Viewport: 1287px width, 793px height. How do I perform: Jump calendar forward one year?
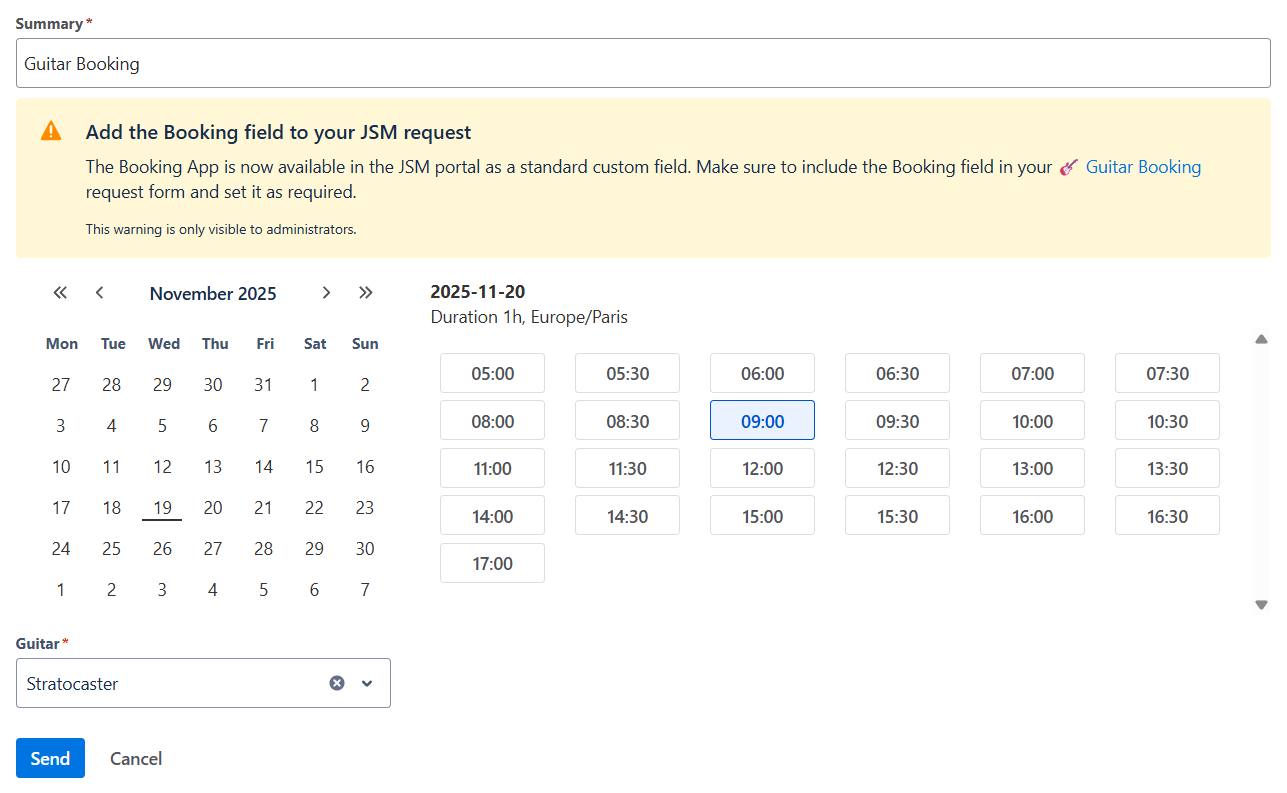(x=365, y=293)
